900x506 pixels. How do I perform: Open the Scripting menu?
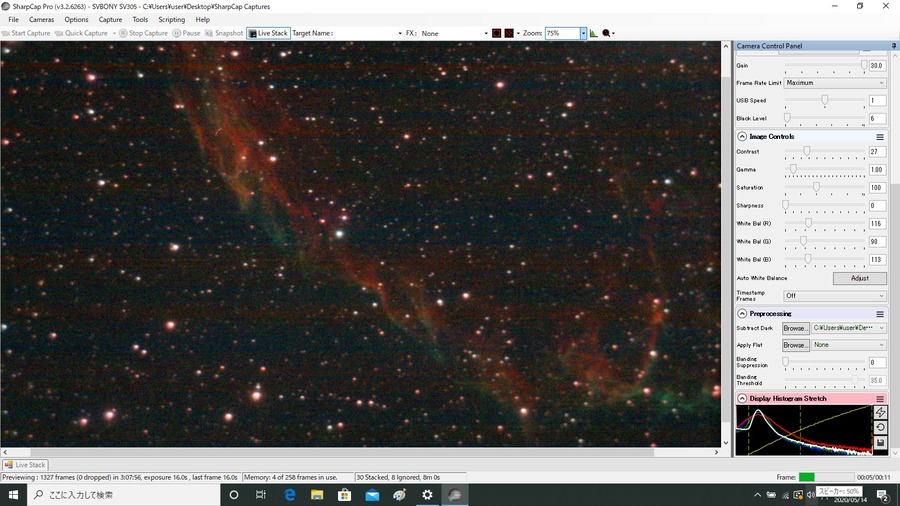coord(172,20)
